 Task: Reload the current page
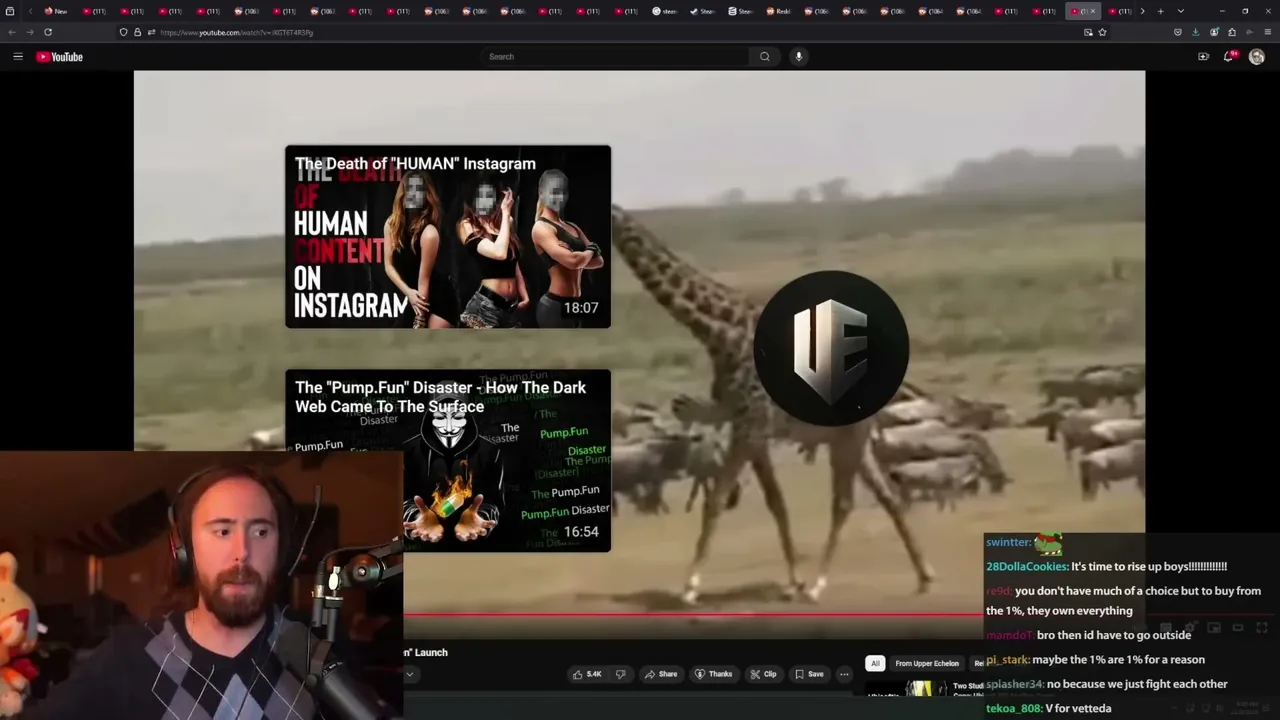48,32
